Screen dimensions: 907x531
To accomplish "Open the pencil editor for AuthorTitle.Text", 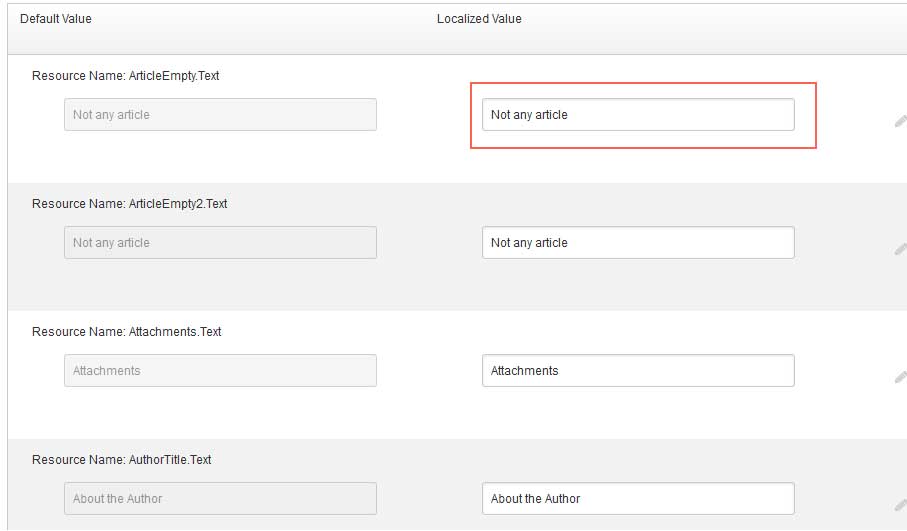I will tap(901, 505).
